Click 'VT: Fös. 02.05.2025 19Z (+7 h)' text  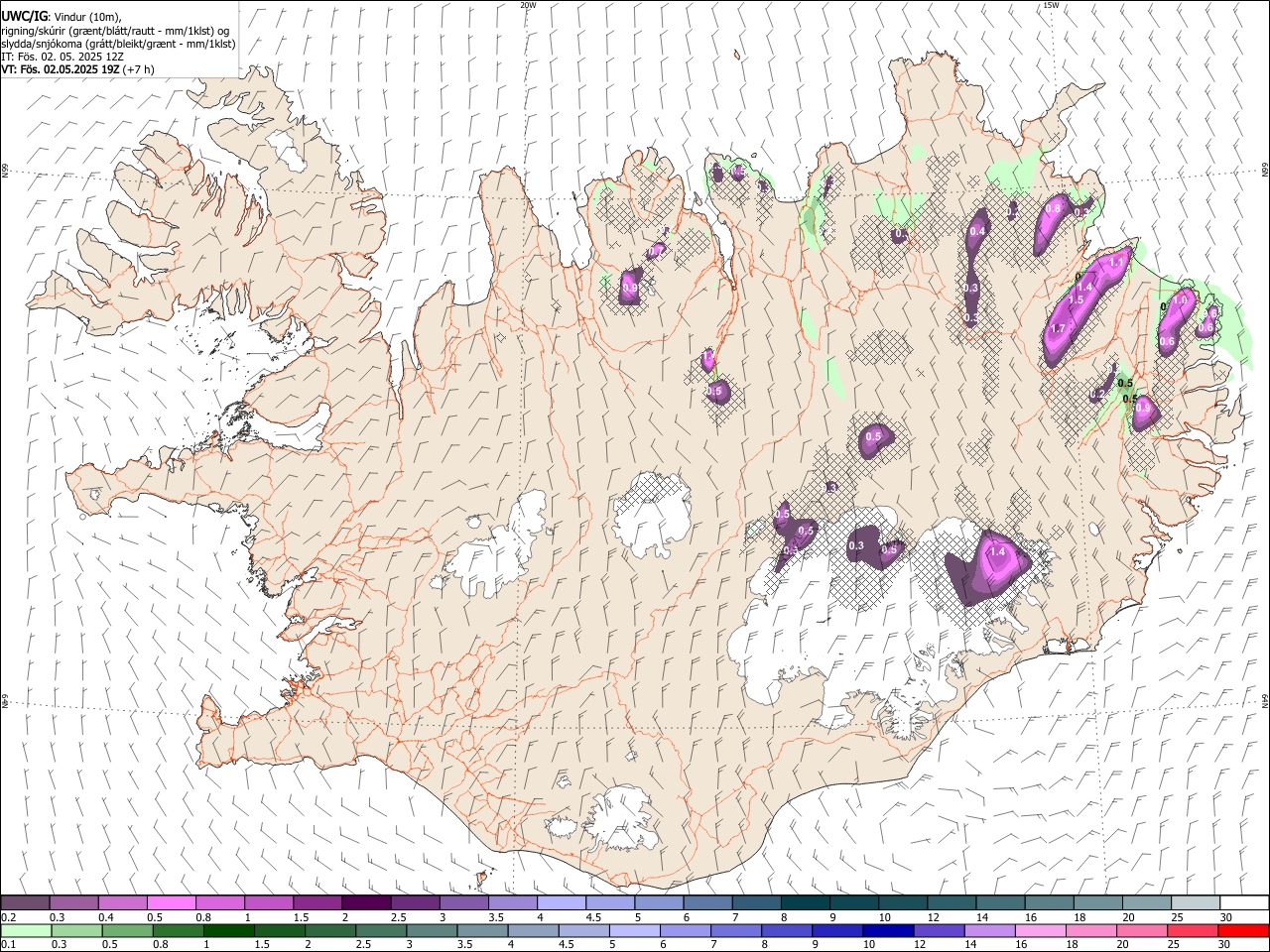coord(77,69)
